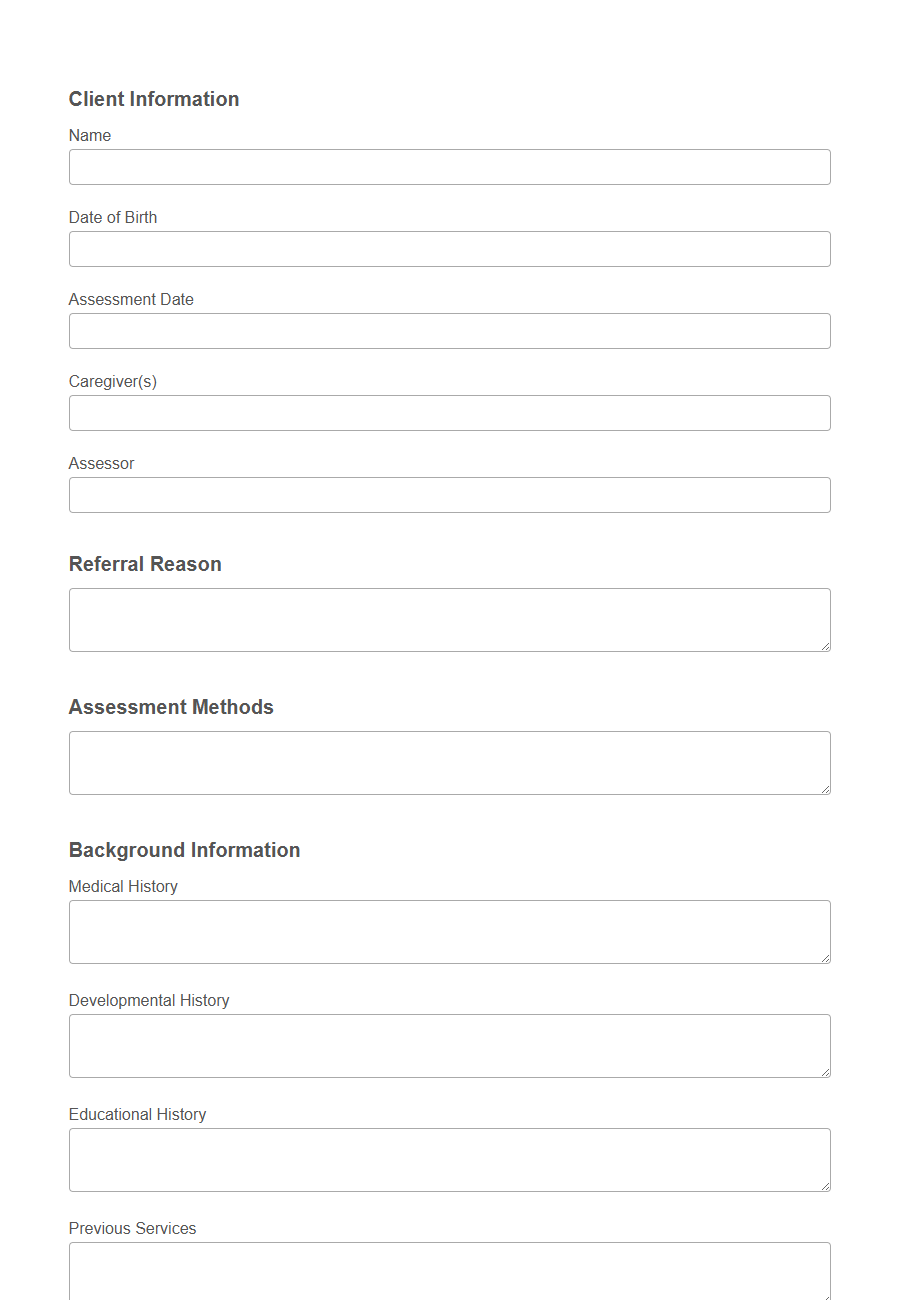Screen dimensions: 900x1300
Task: Click the Name field label
Action: [89, 135]
